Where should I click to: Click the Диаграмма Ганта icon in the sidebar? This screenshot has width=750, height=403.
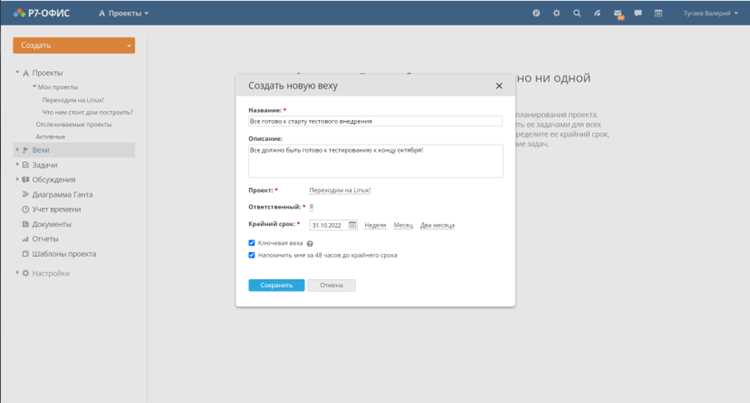25,194
